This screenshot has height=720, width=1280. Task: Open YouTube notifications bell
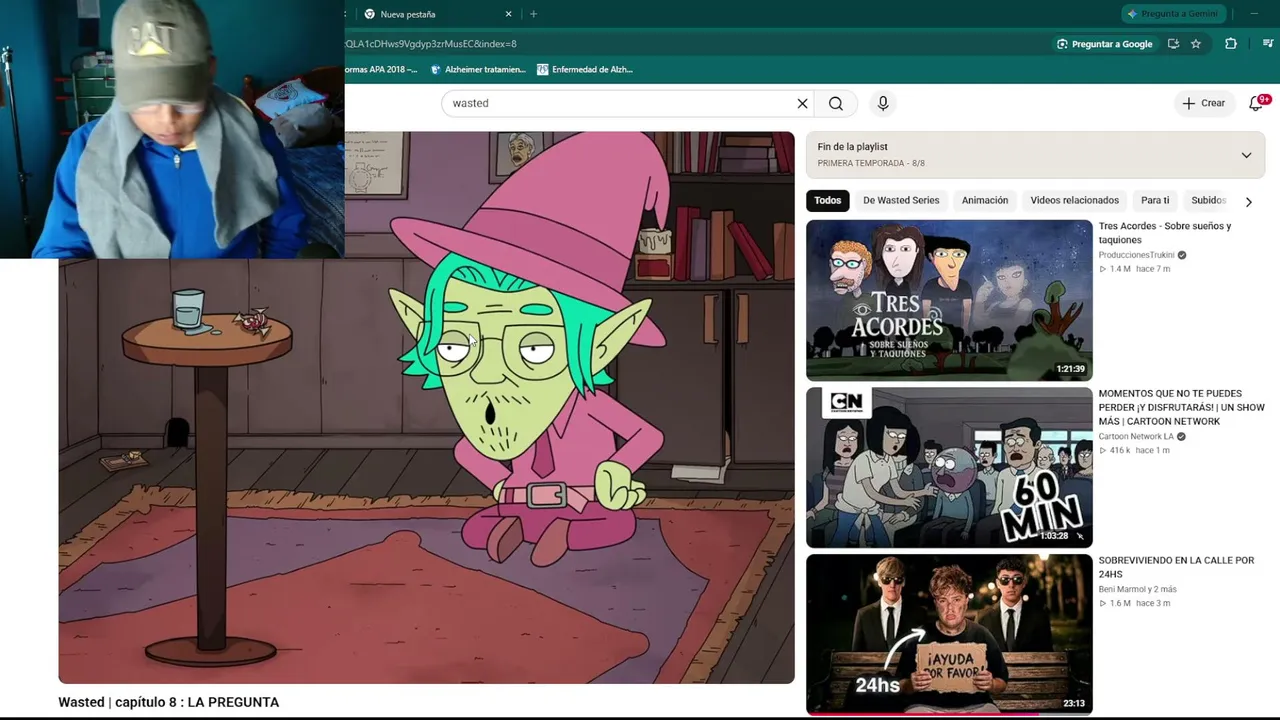coord(1257,103)
